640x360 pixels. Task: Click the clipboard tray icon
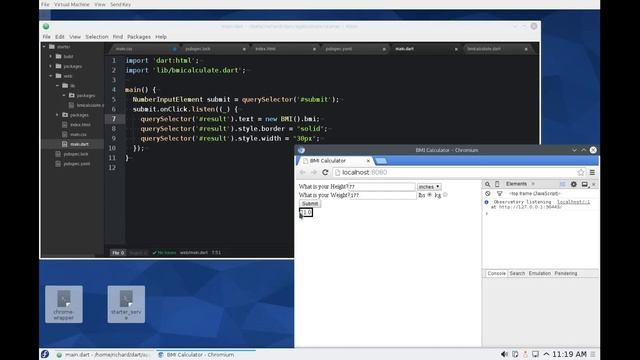pyautogui.click(x=515, y=354)
